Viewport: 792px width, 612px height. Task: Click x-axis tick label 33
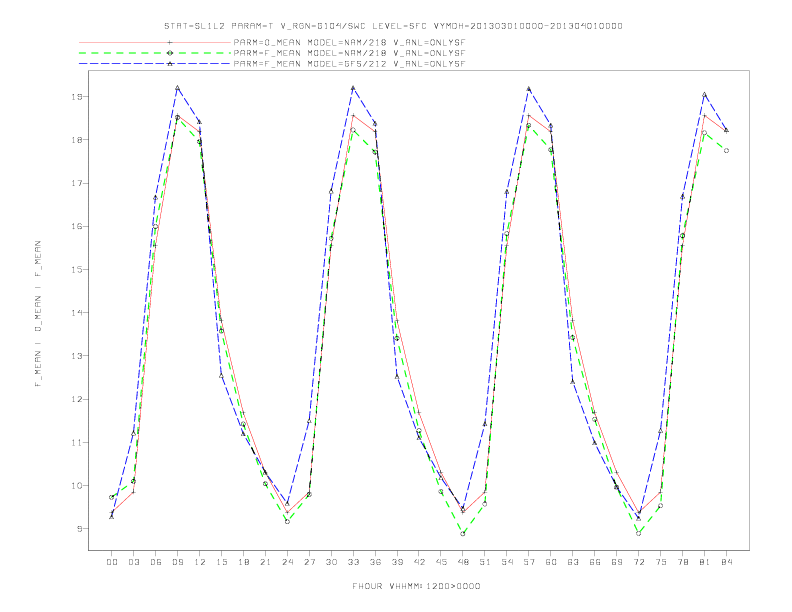(x=353, y=562)
